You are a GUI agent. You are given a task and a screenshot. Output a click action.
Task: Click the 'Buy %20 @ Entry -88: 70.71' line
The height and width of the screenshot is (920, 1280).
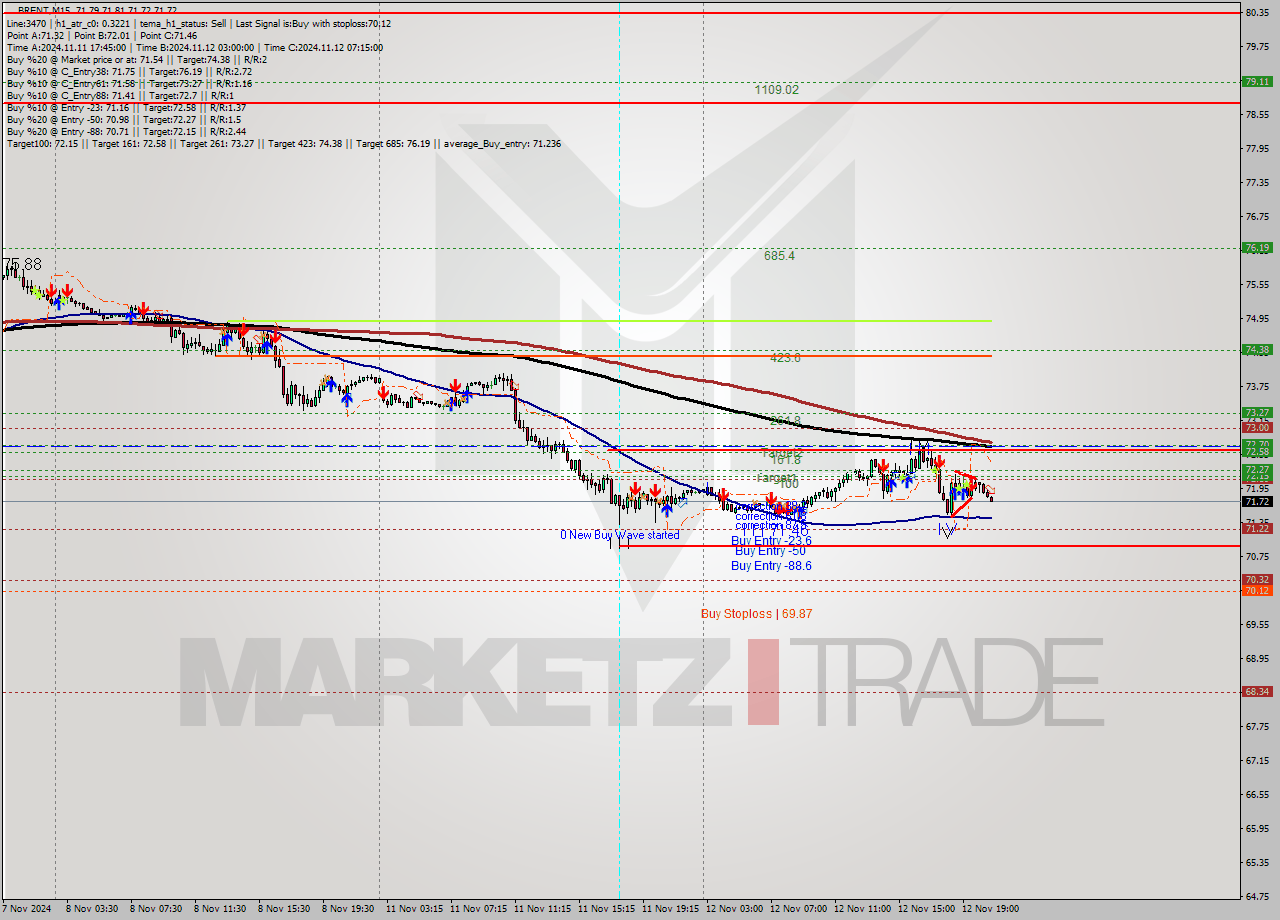(x=126, y=131)
